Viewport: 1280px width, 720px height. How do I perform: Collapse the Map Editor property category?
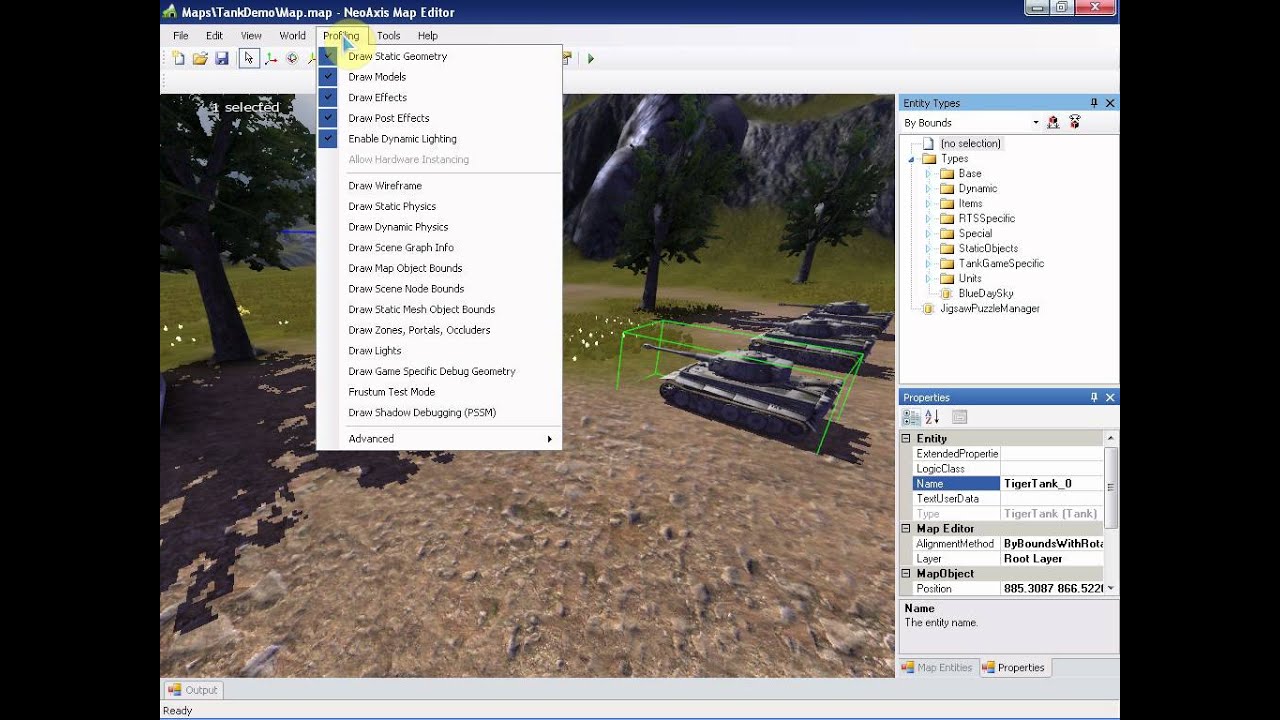906,528
